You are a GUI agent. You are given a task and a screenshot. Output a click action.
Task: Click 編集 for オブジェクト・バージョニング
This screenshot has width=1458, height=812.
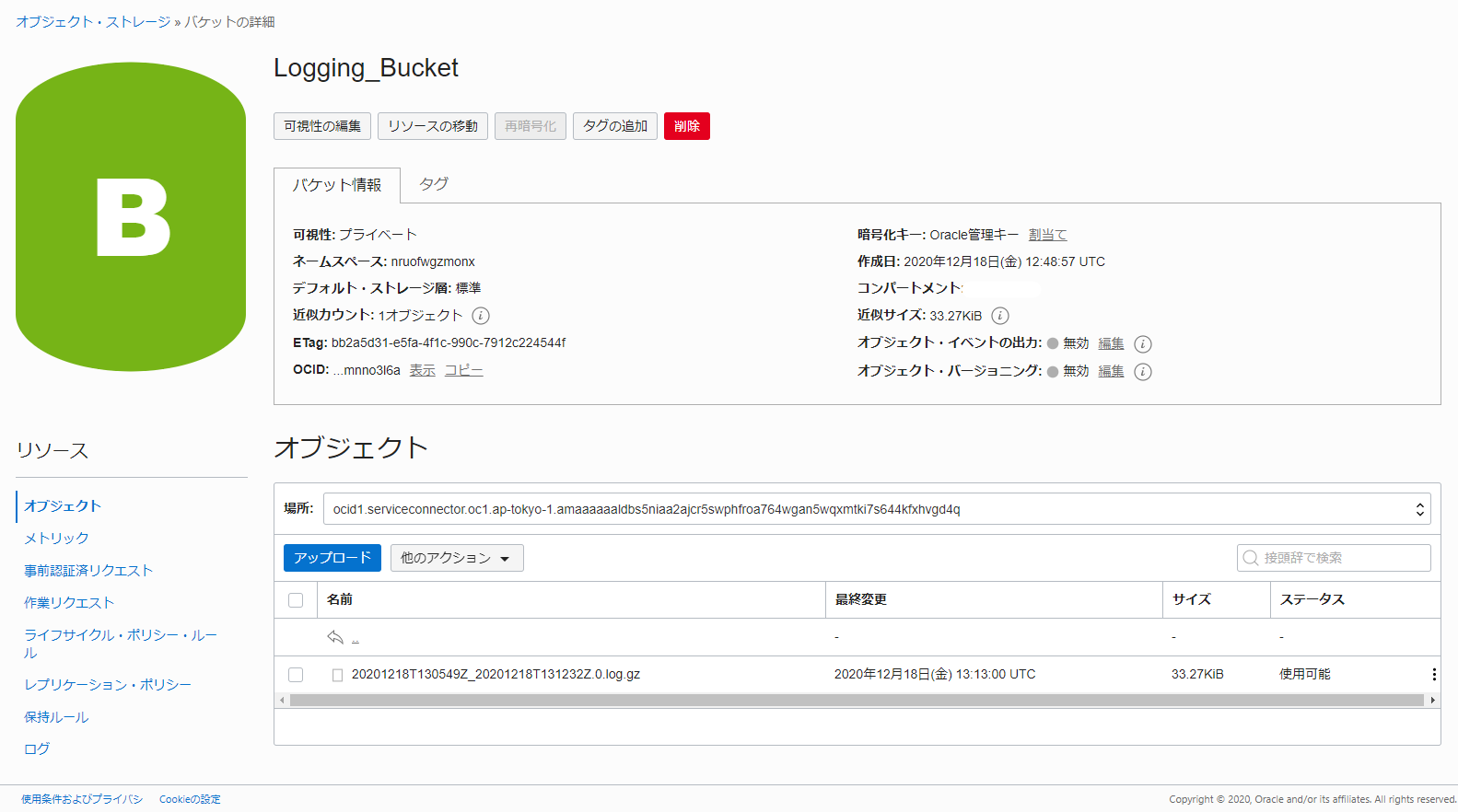[x=1111, y=371]
